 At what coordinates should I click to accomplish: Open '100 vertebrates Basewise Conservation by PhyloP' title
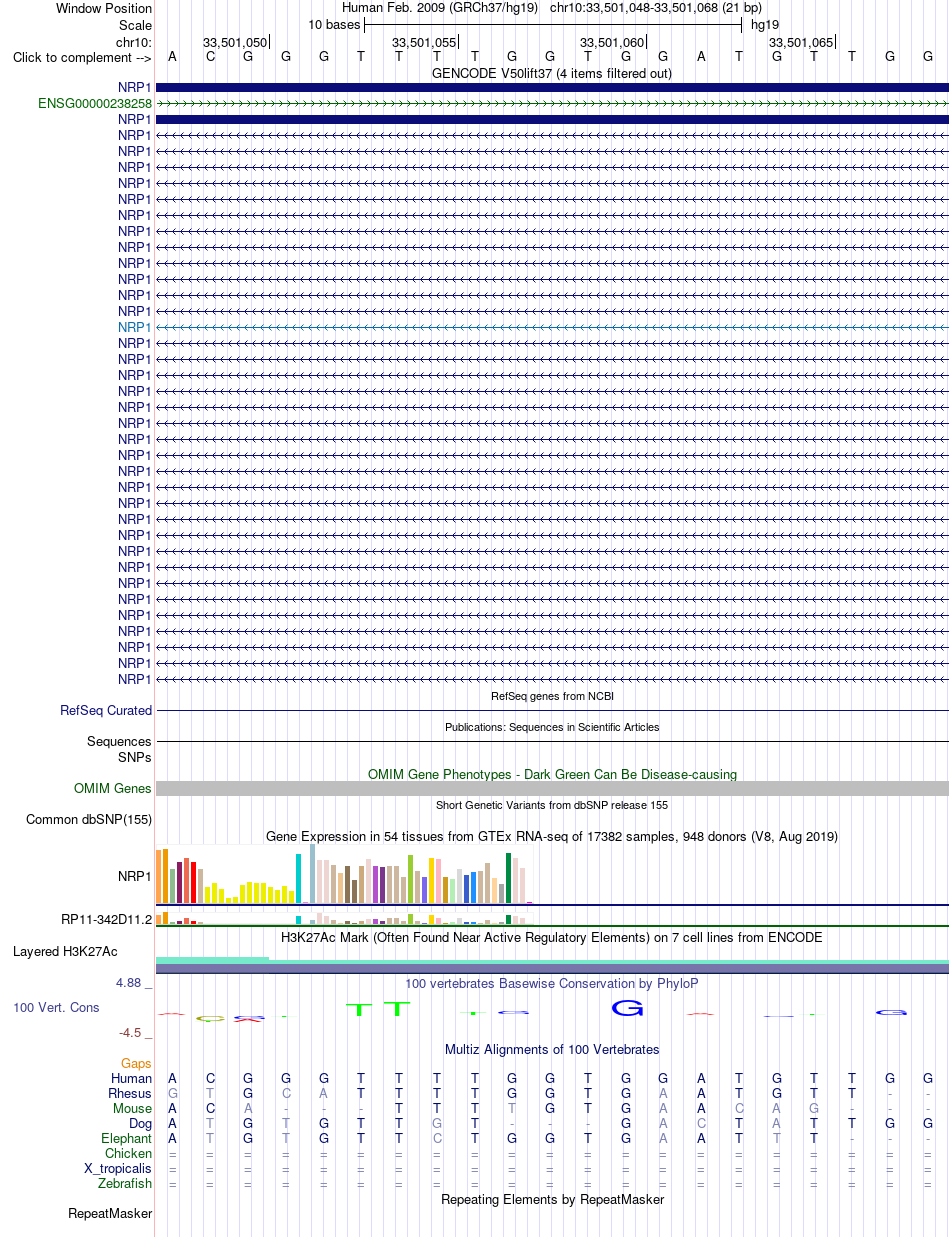tap(552, 983)
